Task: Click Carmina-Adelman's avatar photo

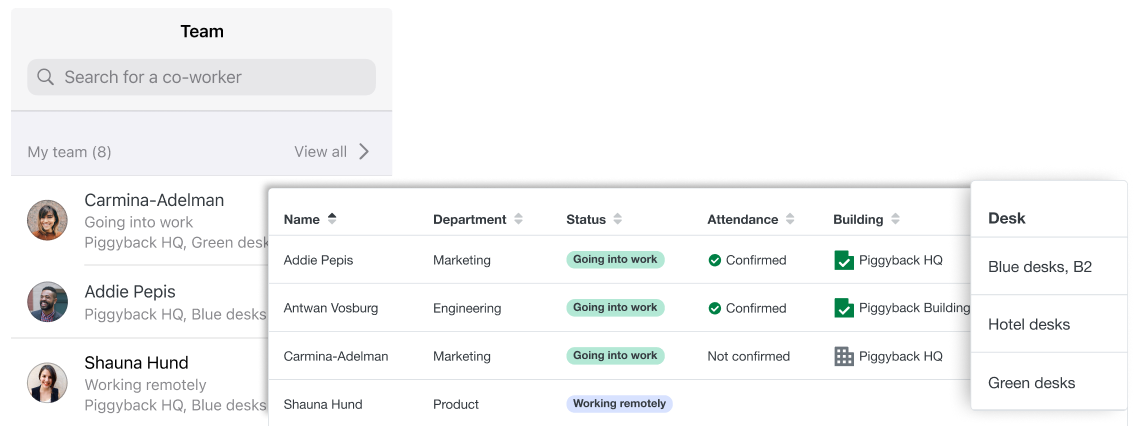Action: (47, 221)
